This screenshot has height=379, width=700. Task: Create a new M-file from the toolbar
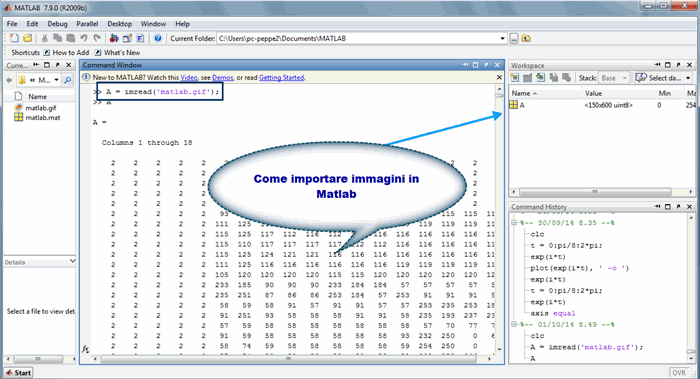(14, 38)
